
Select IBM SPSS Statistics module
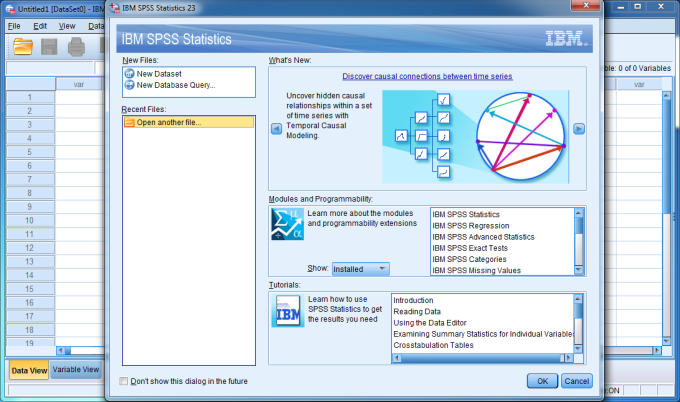pyautogui.click(x=466, y=214)
